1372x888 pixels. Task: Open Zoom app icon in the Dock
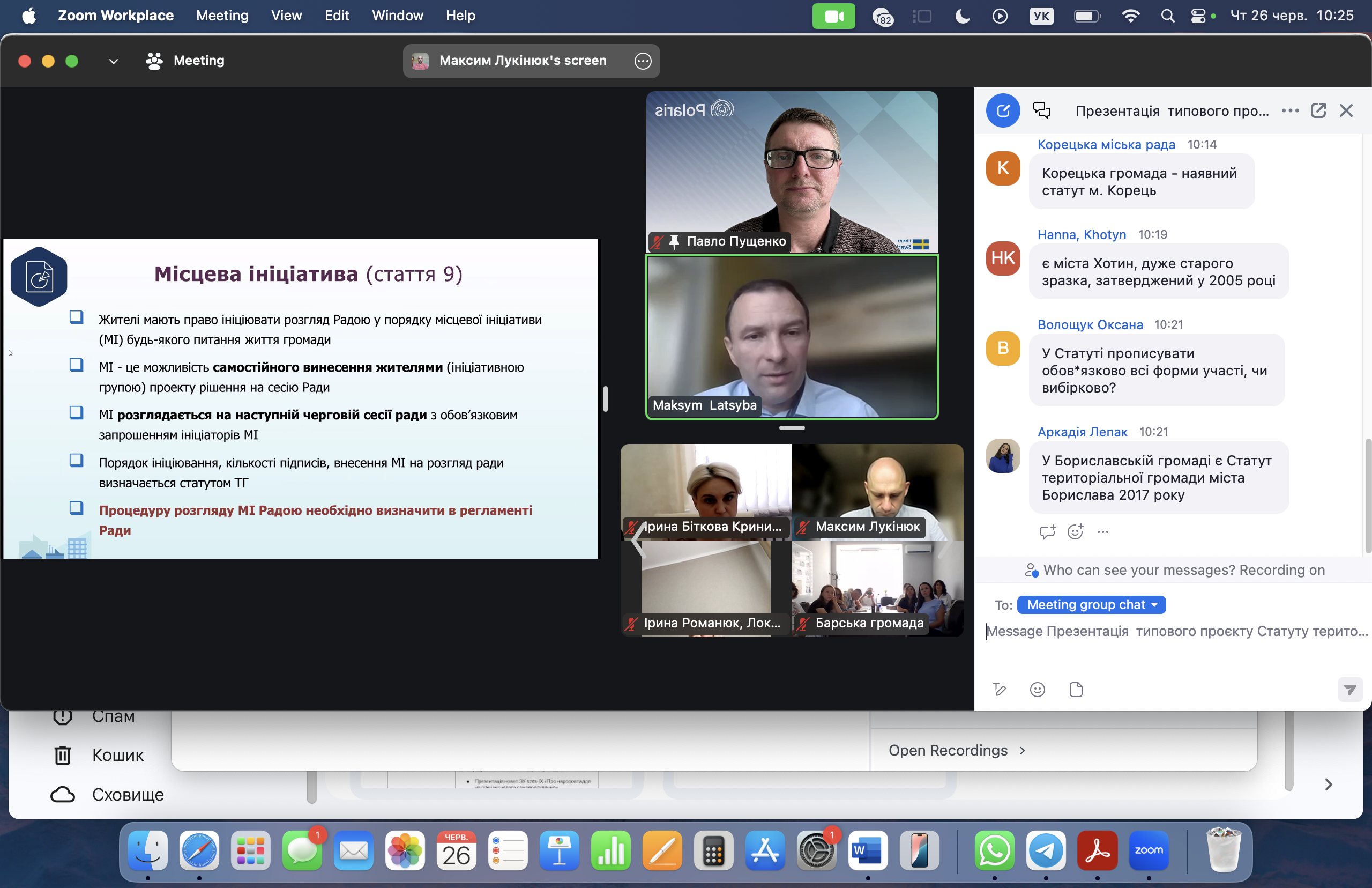[1149, 850]
